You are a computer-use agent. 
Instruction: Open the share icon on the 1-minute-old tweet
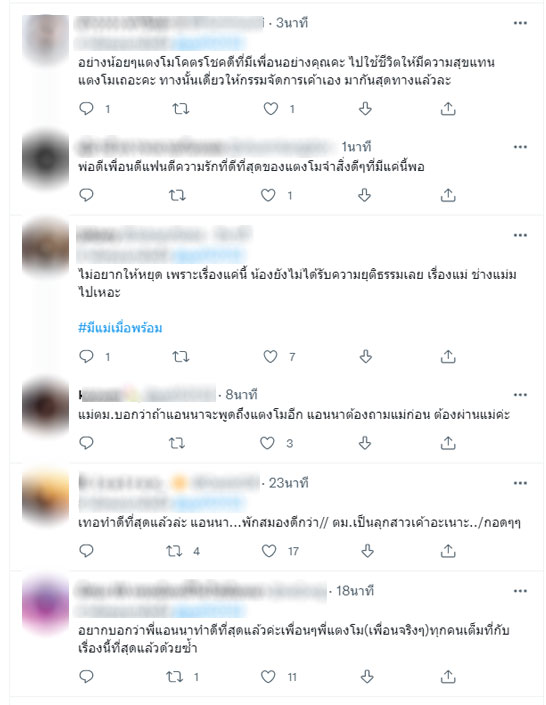(448, 195)
